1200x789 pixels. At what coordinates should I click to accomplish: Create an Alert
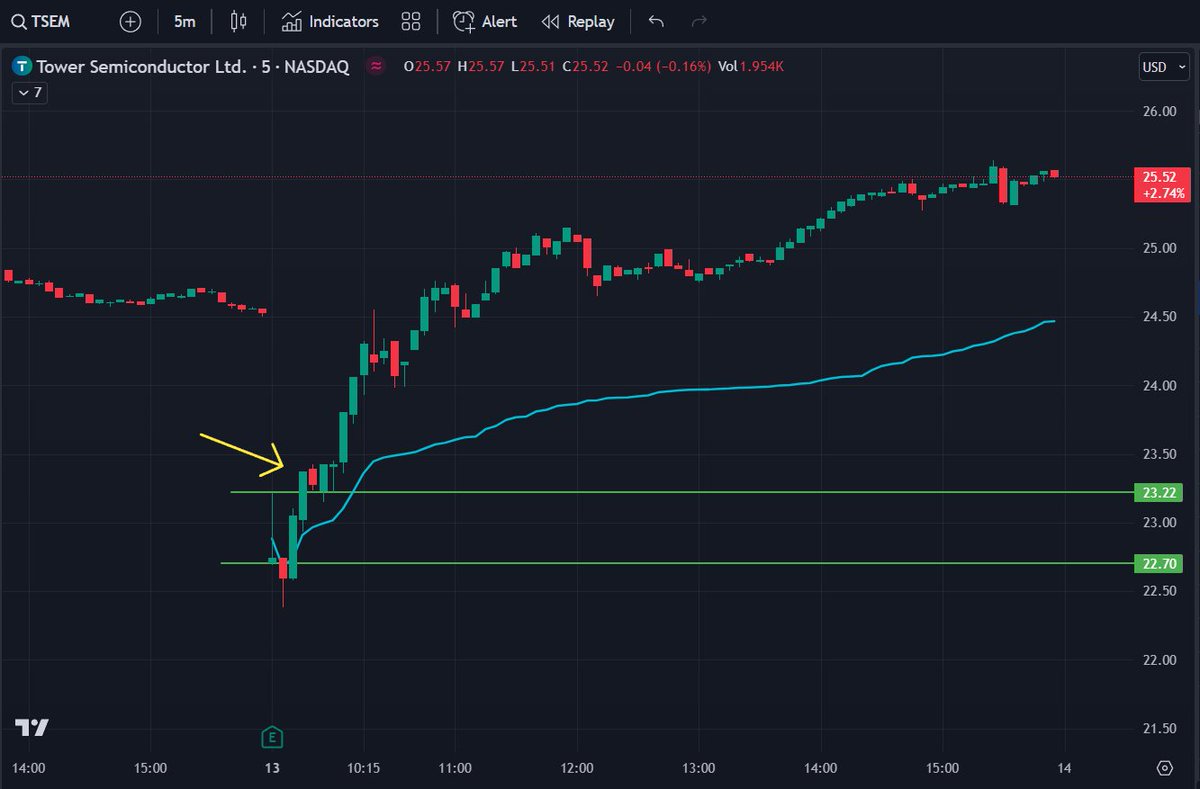pyautogui.click(x=485, y=21)
